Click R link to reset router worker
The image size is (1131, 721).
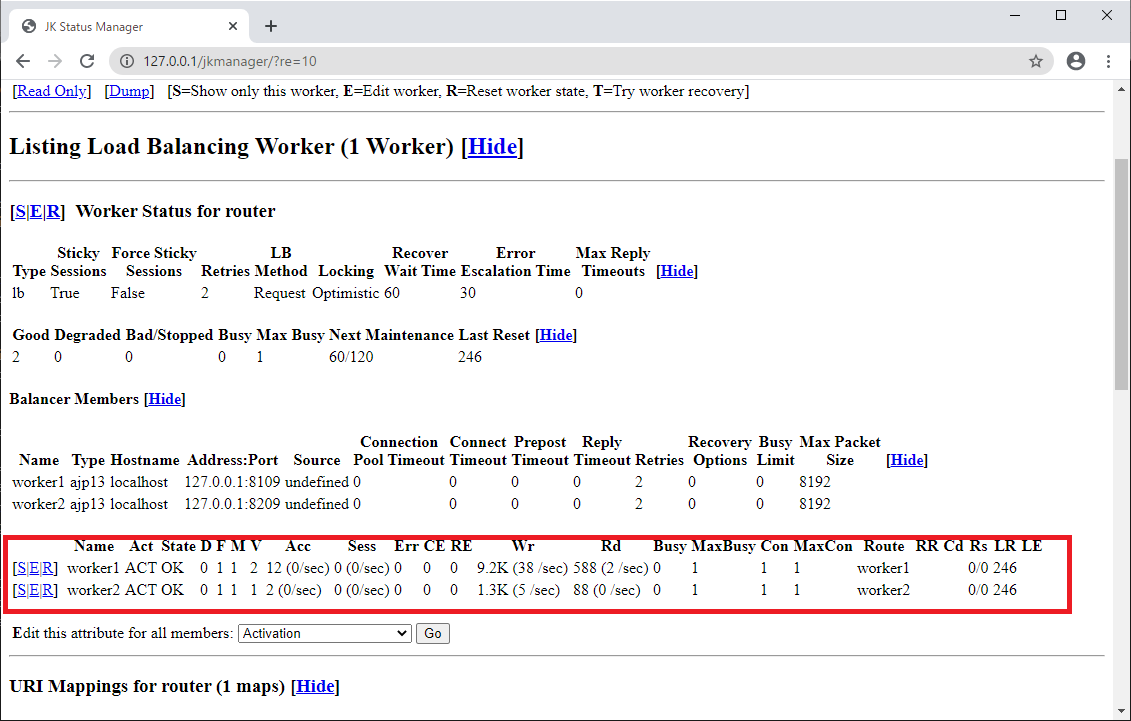[x=53, y=211]
